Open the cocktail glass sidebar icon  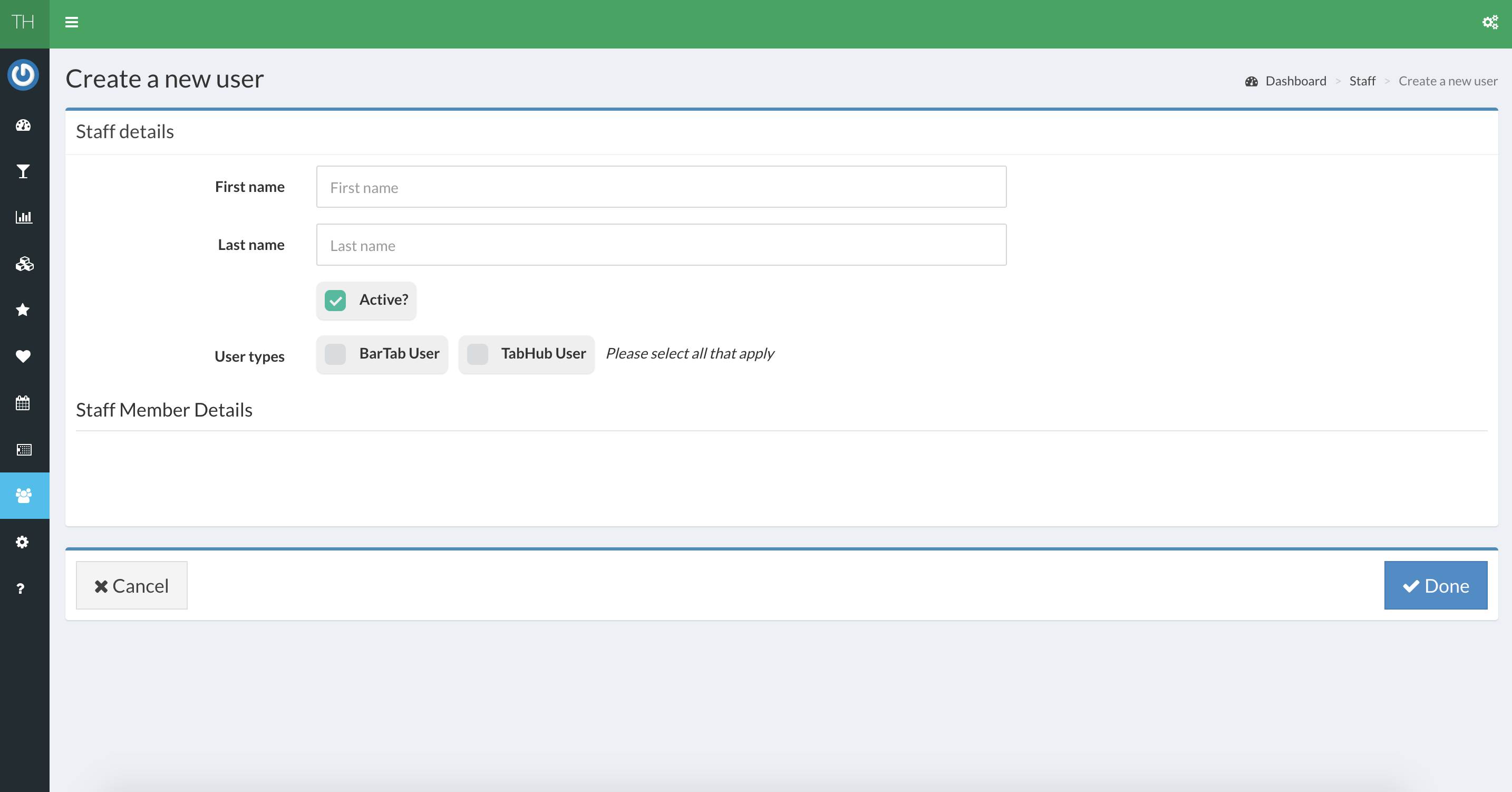coord(24,171)
